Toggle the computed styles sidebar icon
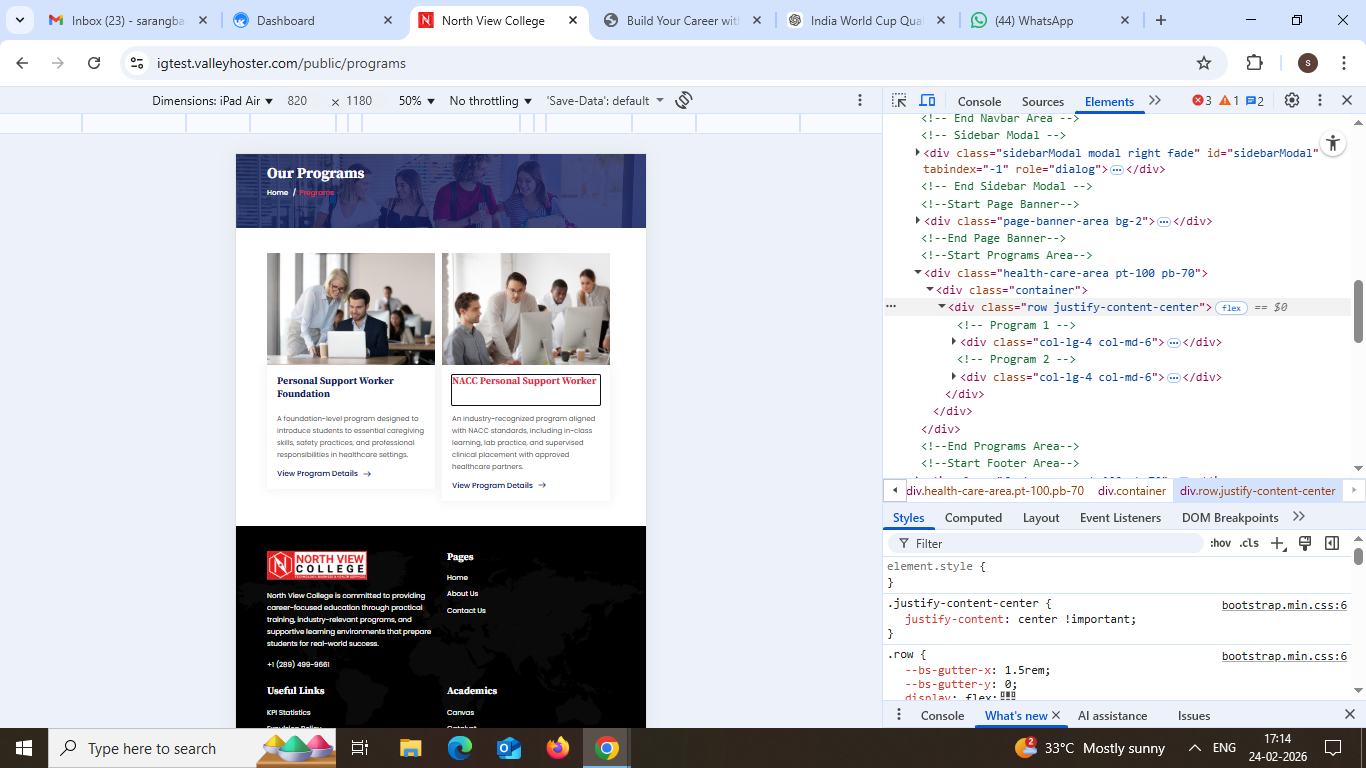The height and width of the screenshot is (768, 1366). click(x=1332, y=543)
